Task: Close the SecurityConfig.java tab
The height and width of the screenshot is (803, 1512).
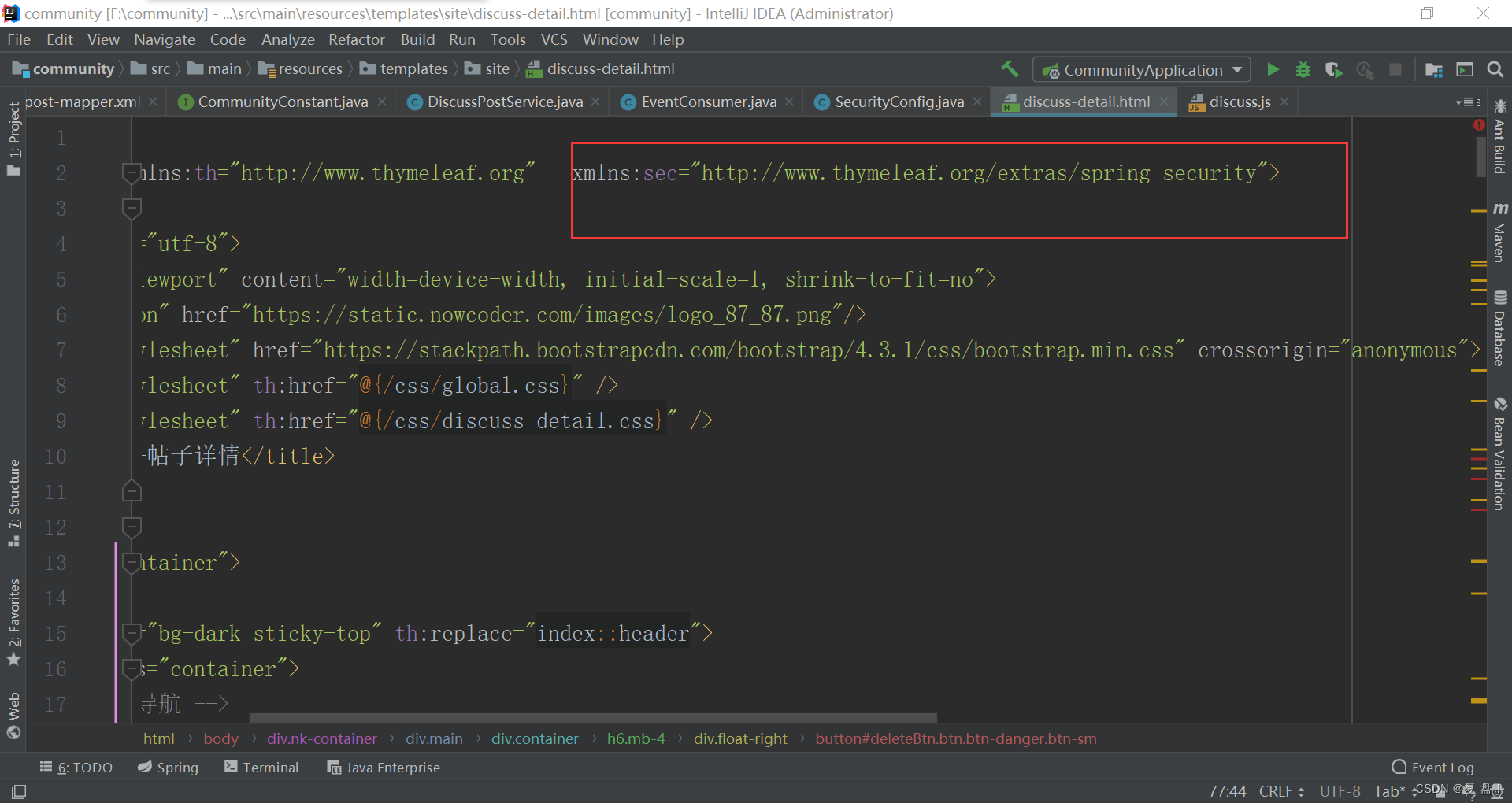Action: pos(977,102)
